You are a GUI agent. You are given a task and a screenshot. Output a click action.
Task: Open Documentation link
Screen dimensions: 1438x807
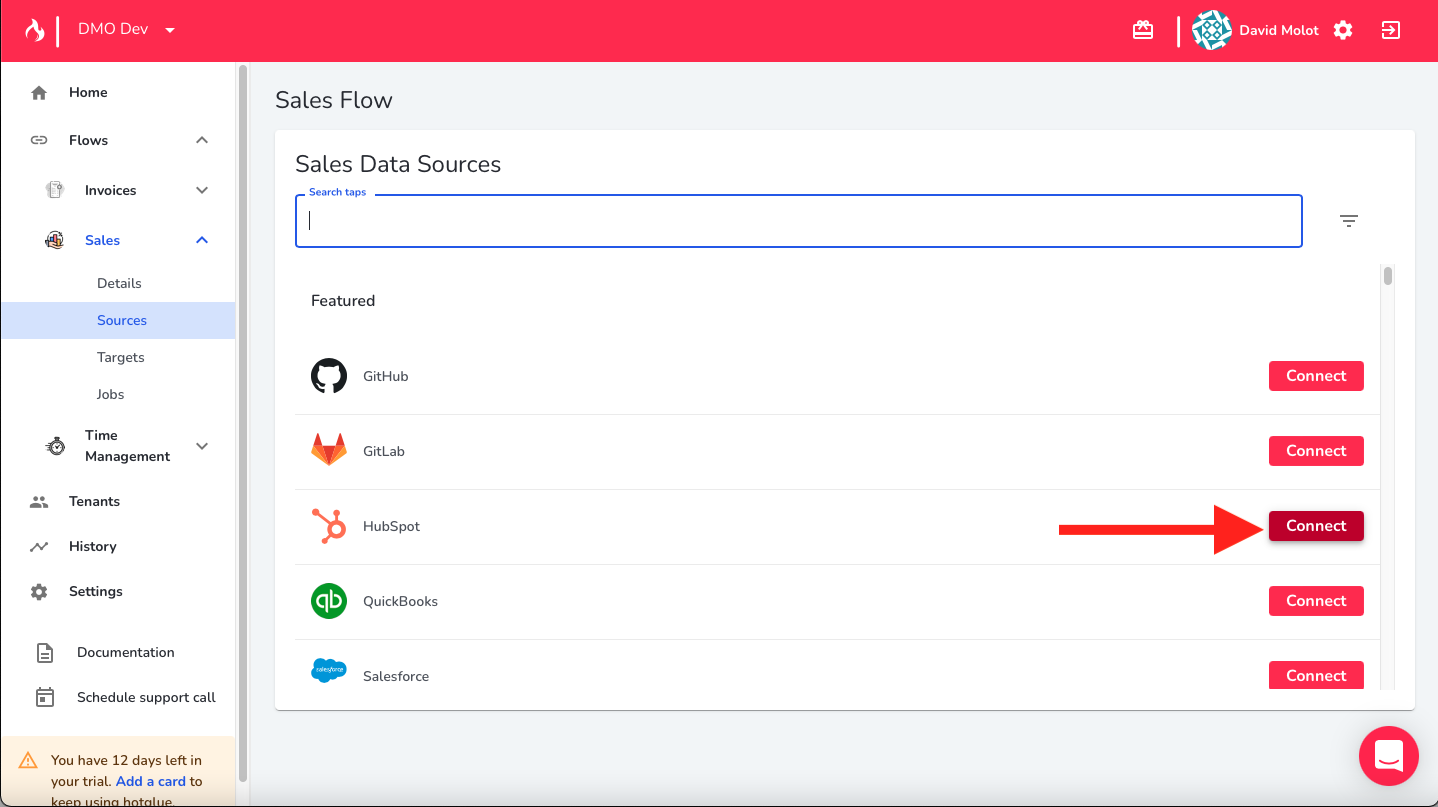coord(125,652)
